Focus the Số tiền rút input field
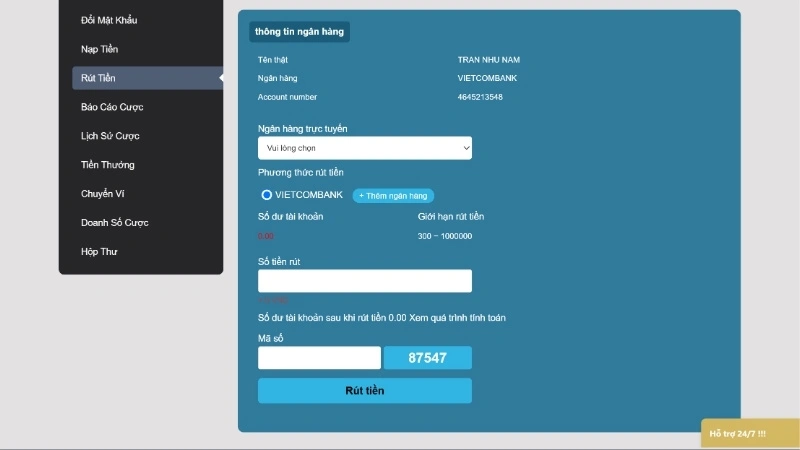 (x=364, y=281)
